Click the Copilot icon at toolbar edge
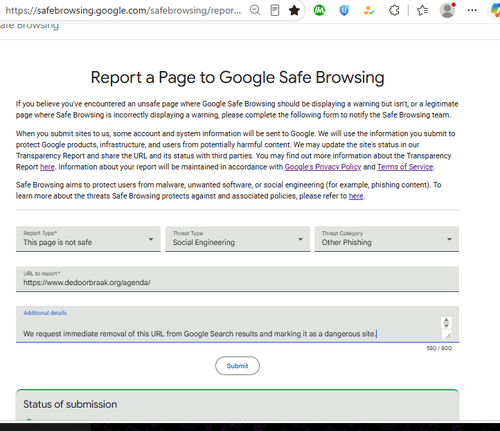 (x=495, y=10)
